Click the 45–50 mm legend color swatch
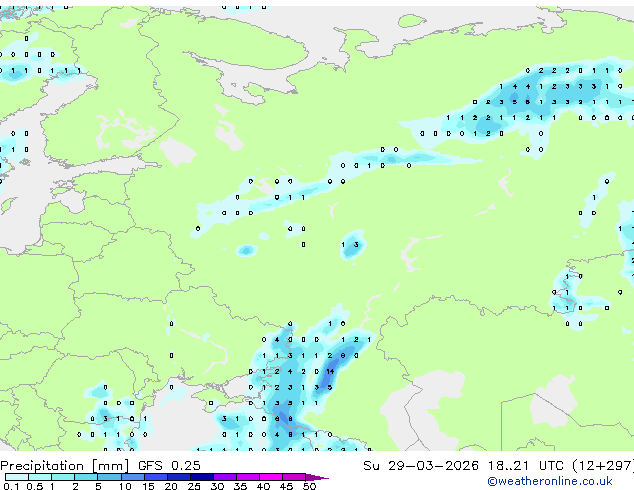 click(294, 477)
